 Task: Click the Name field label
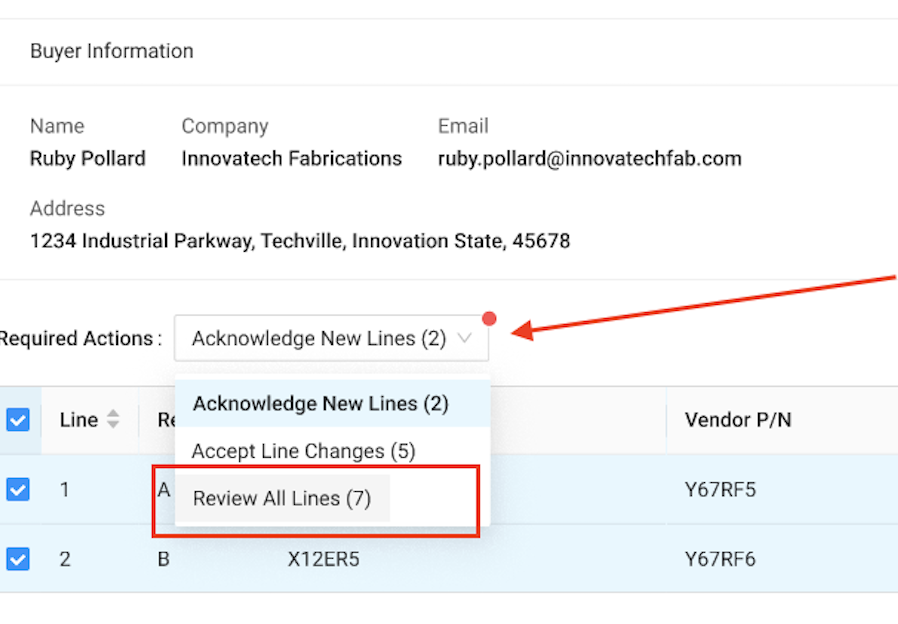point(57,126)
